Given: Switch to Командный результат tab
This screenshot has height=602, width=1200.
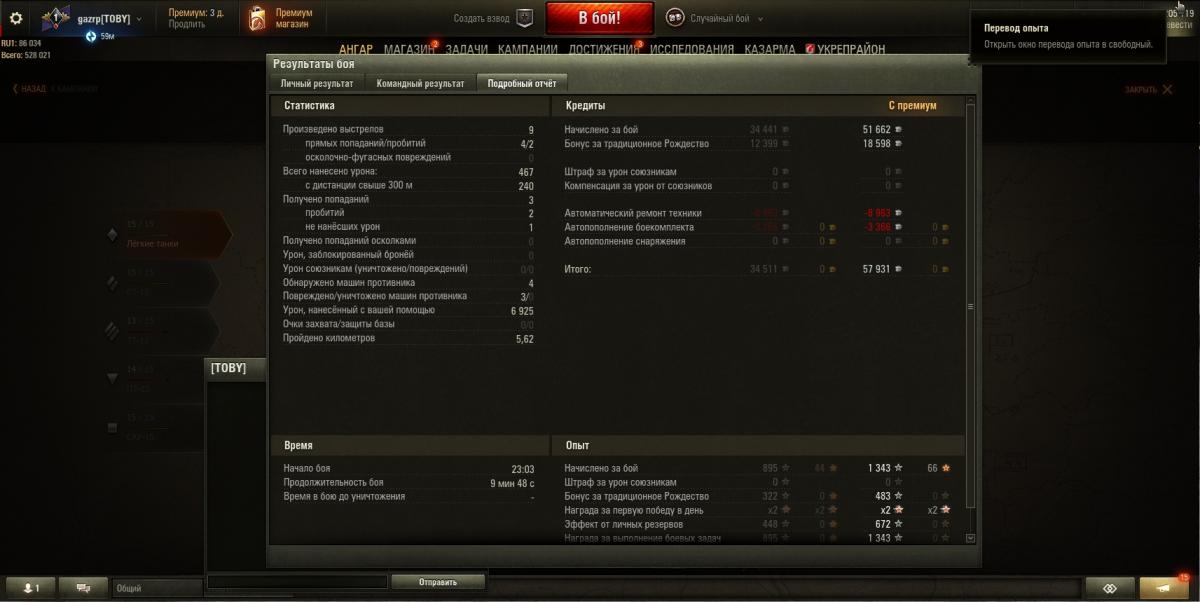Looking at the screenshot, I should (420, 84).
